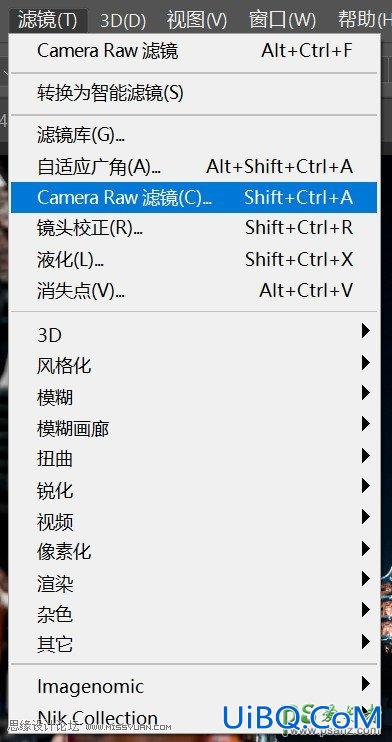This screenshot has width=392, height=742.
Task: Select 转换为智能滤镜(S)
Action: (194, 93)
